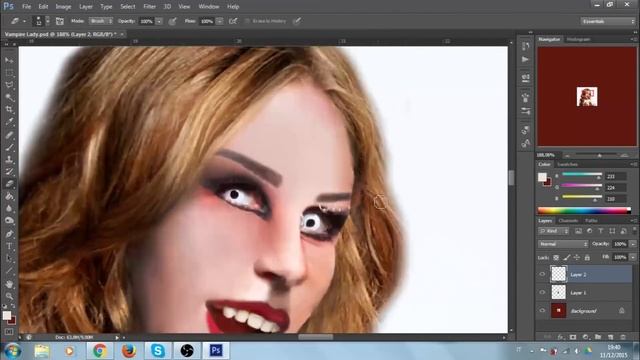Open the Image menu
The width and height of the screenshot is (640, 360).
coord(63,7)
